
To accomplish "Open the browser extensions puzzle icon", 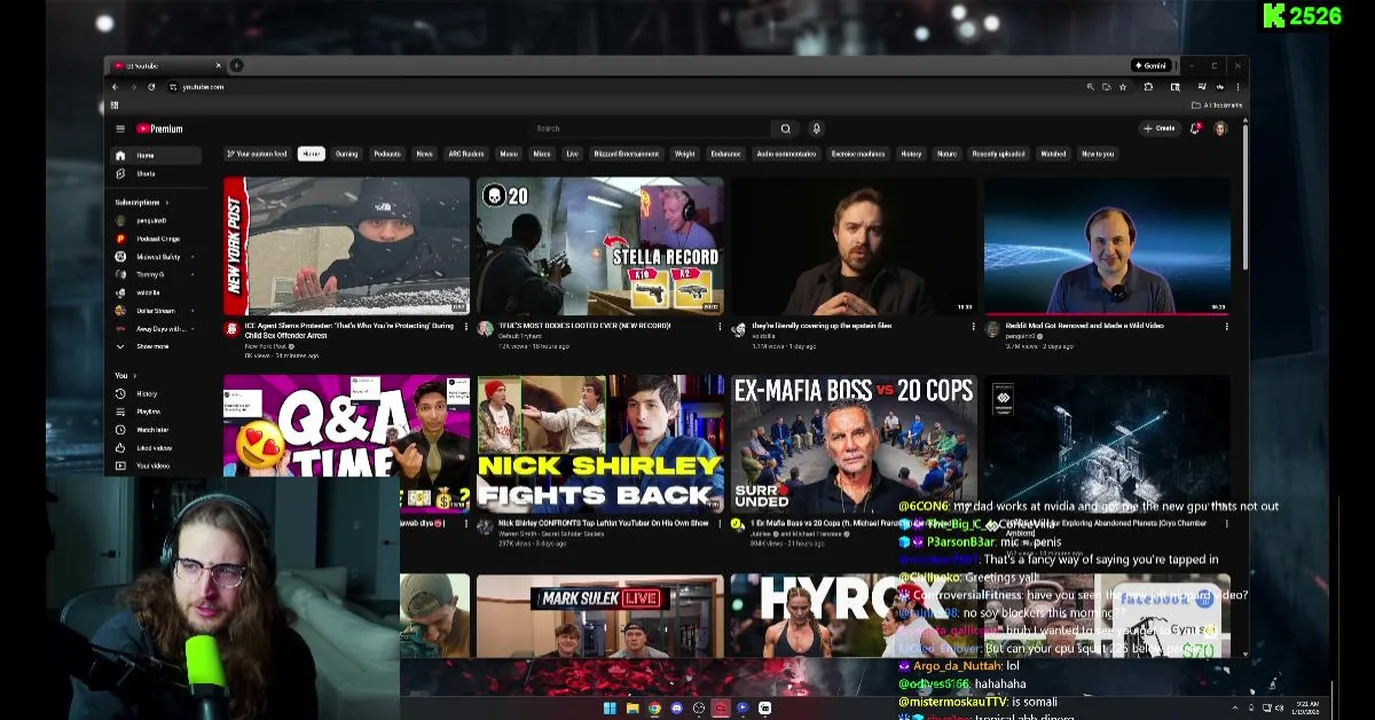I will [1148, 87].
